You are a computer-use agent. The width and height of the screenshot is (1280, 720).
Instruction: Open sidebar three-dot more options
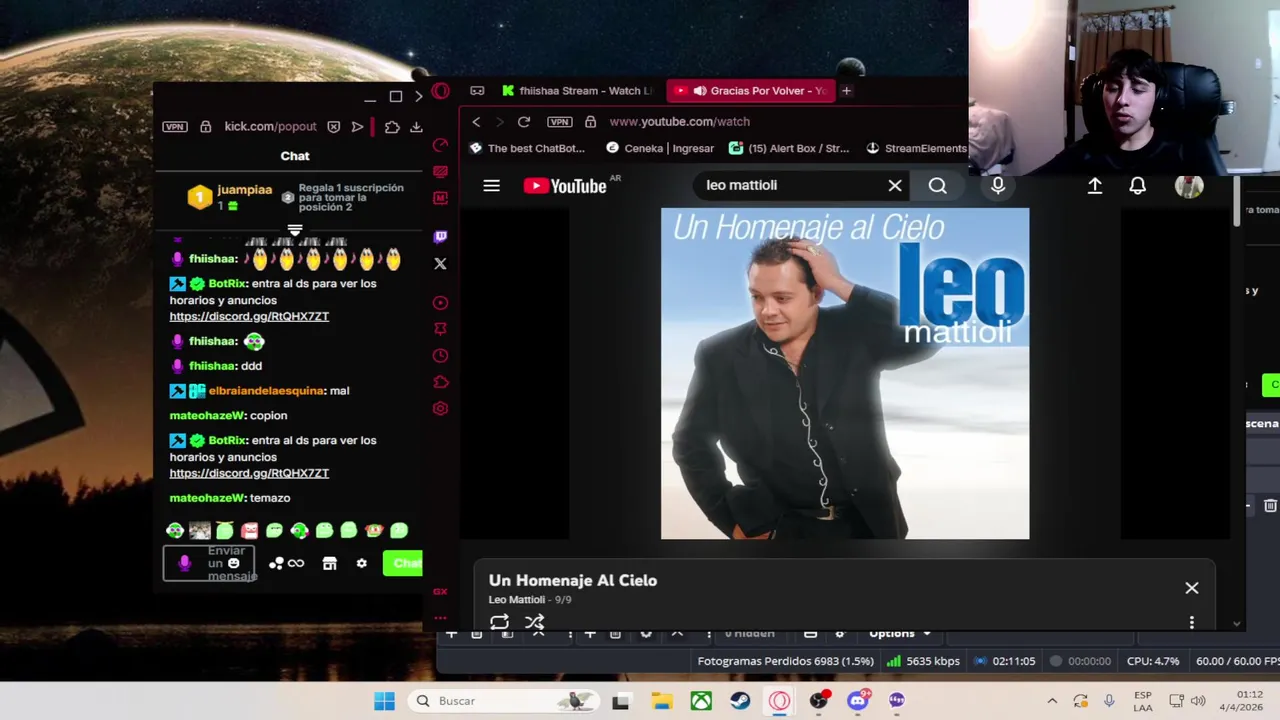point(440,617)
